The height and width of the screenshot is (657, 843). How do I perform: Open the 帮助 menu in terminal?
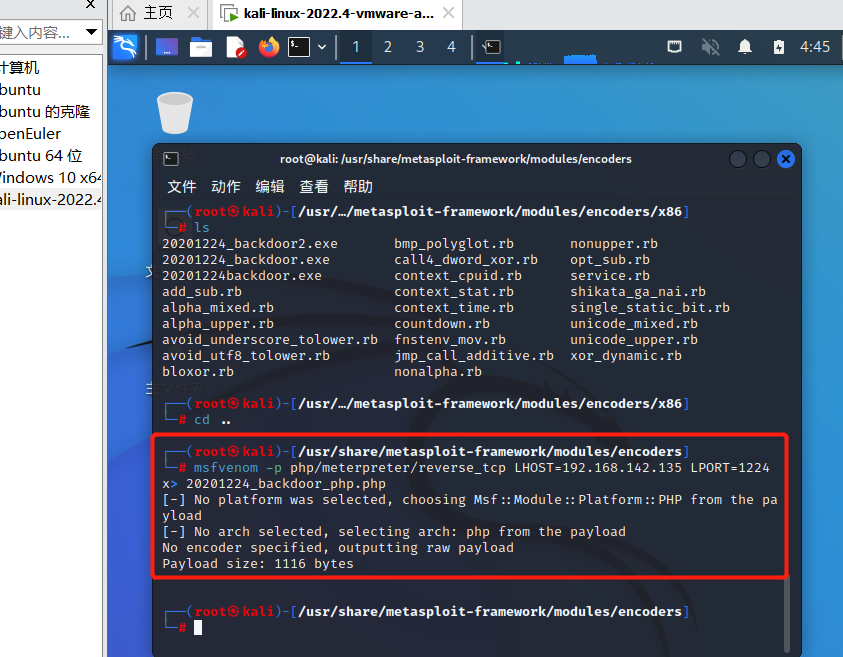(358, 187)
